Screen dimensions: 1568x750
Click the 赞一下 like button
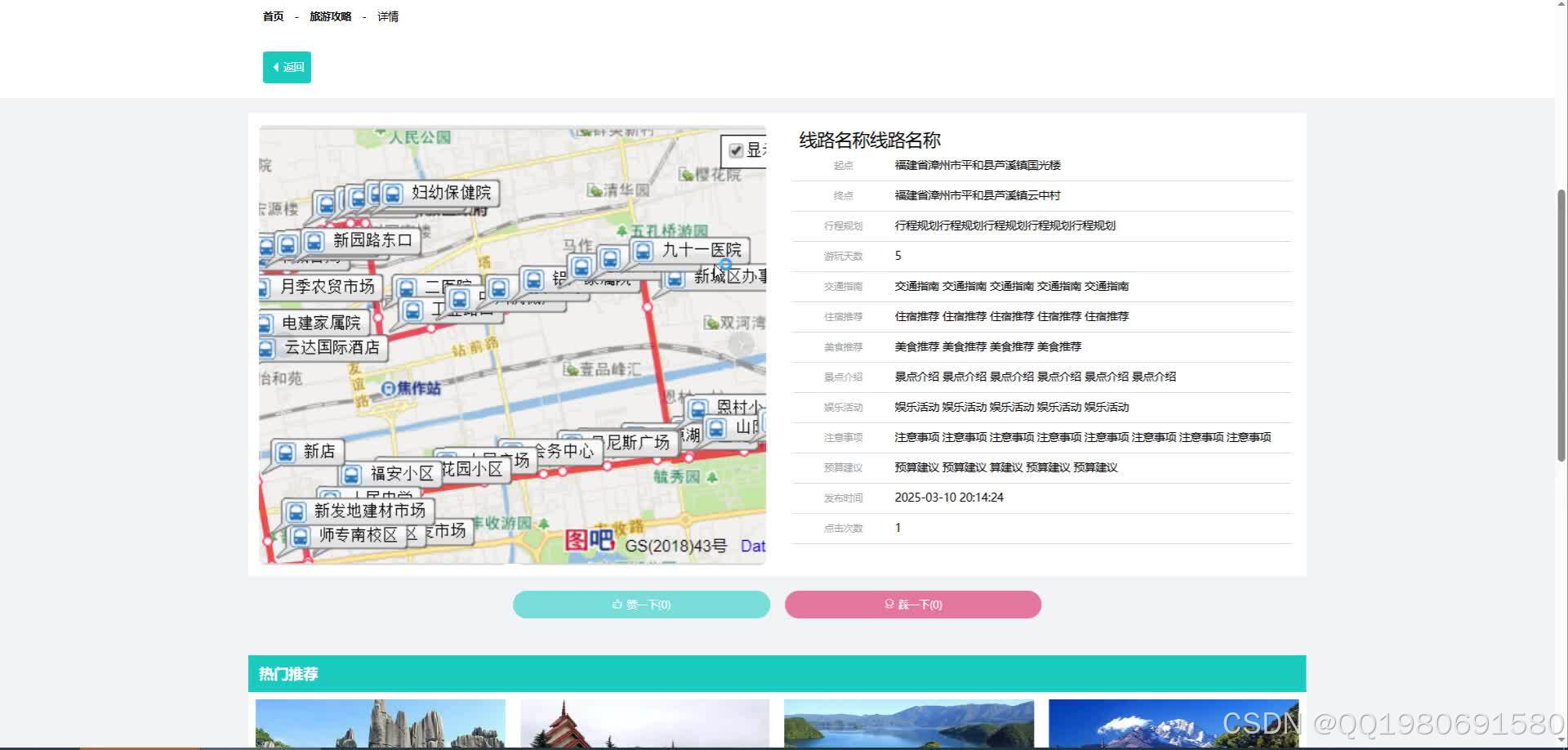pos(640,605)
